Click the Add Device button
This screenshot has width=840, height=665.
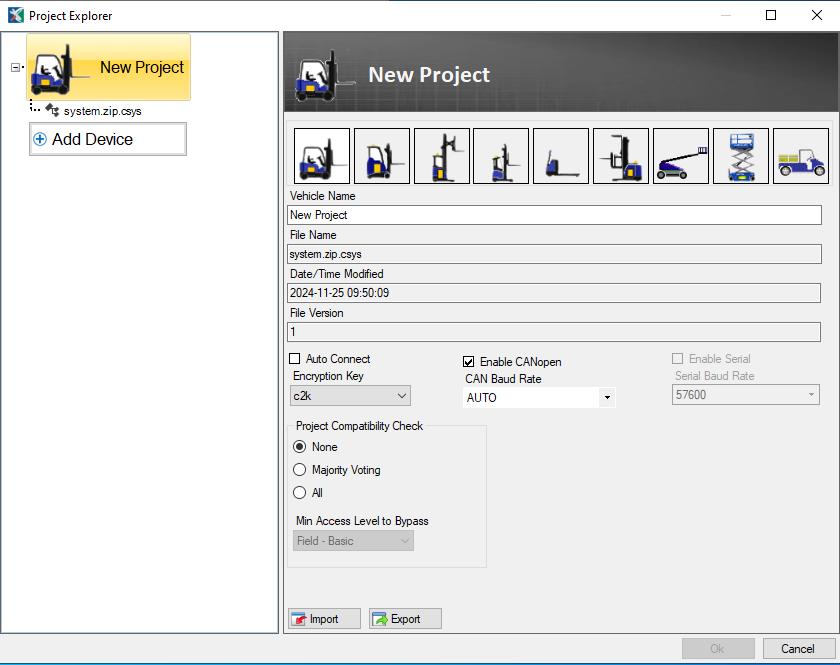tap(108, 139)
